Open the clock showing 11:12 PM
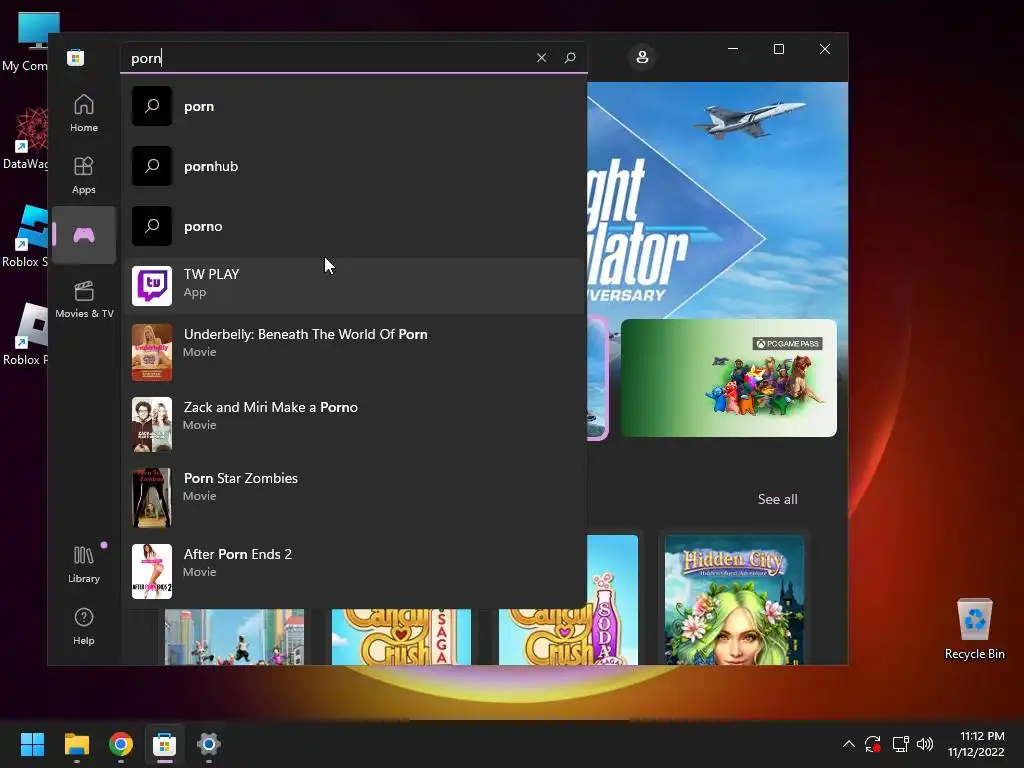Viewport: 1024px width, 768px height. pyautogui.click(x=976, y=744)
